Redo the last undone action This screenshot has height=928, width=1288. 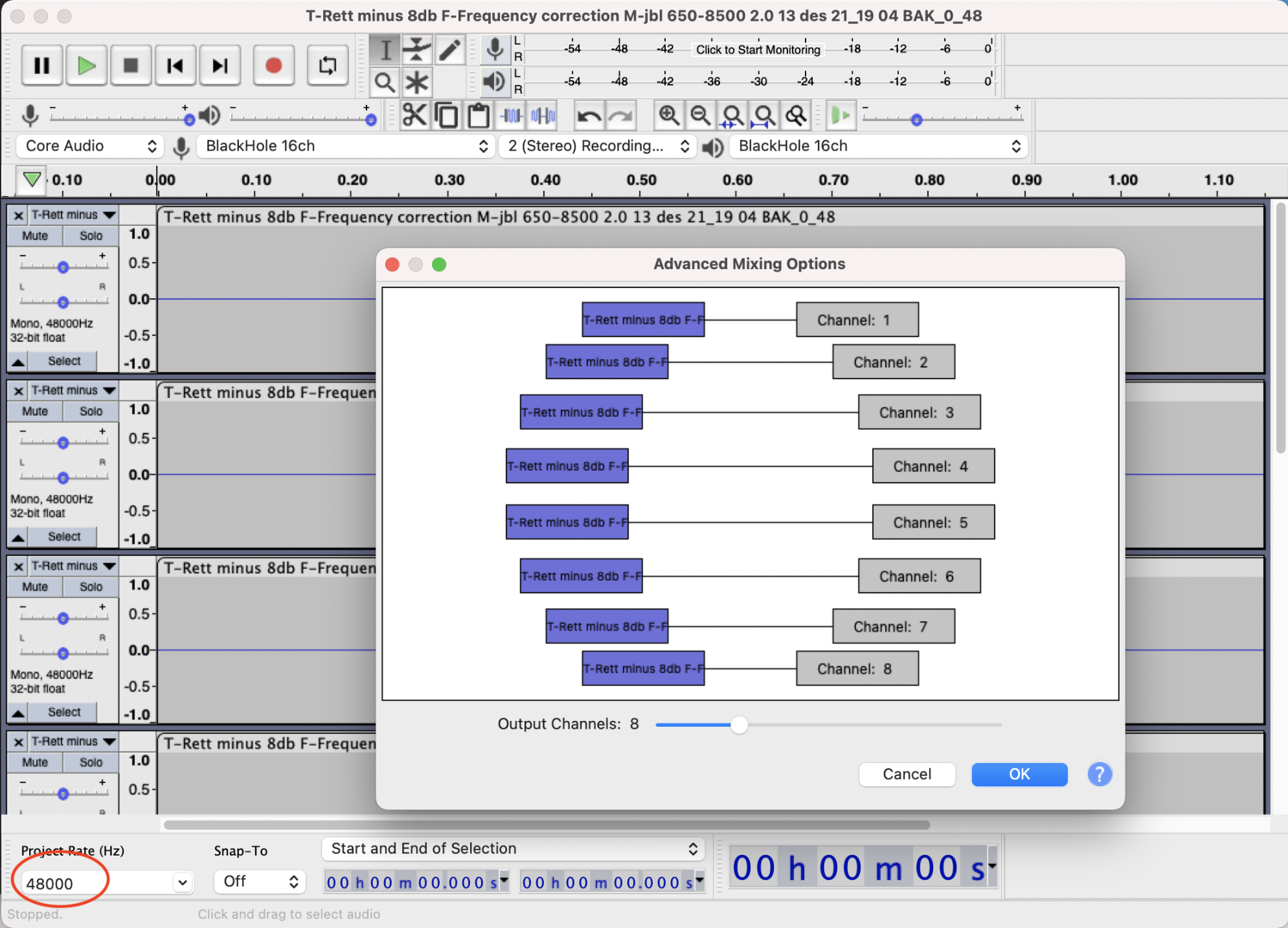tap(620, 115)
